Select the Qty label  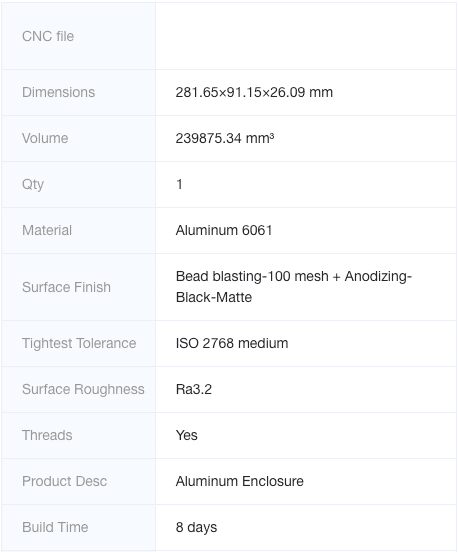coord(33,184)
